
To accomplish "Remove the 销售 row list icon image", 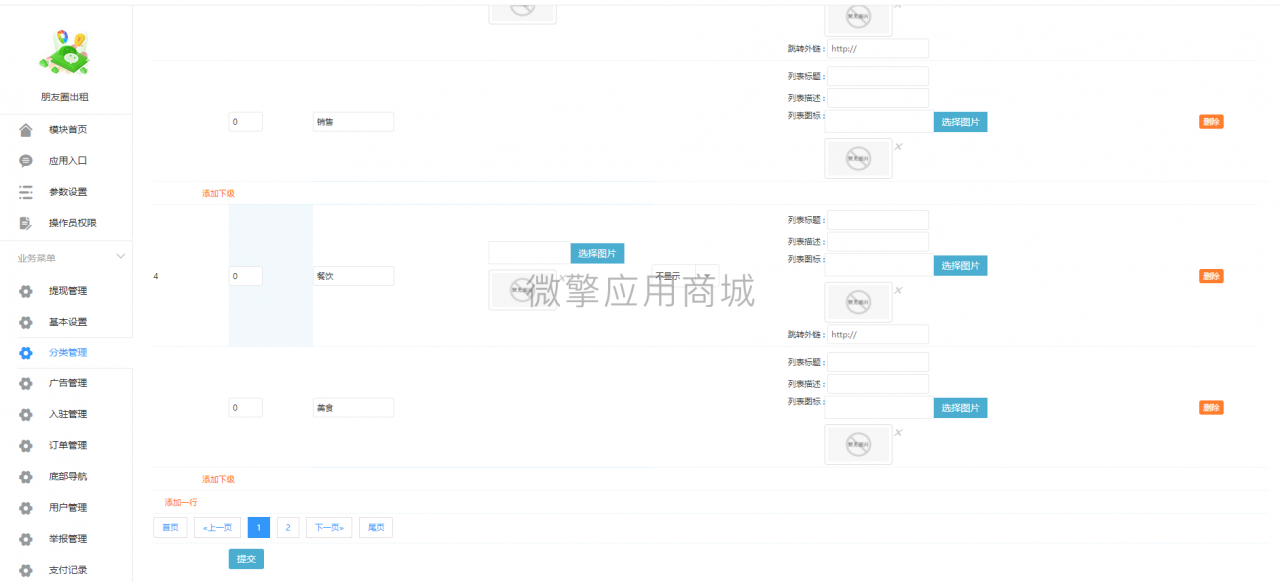I will pyautogui.click(x=898, y=147).
